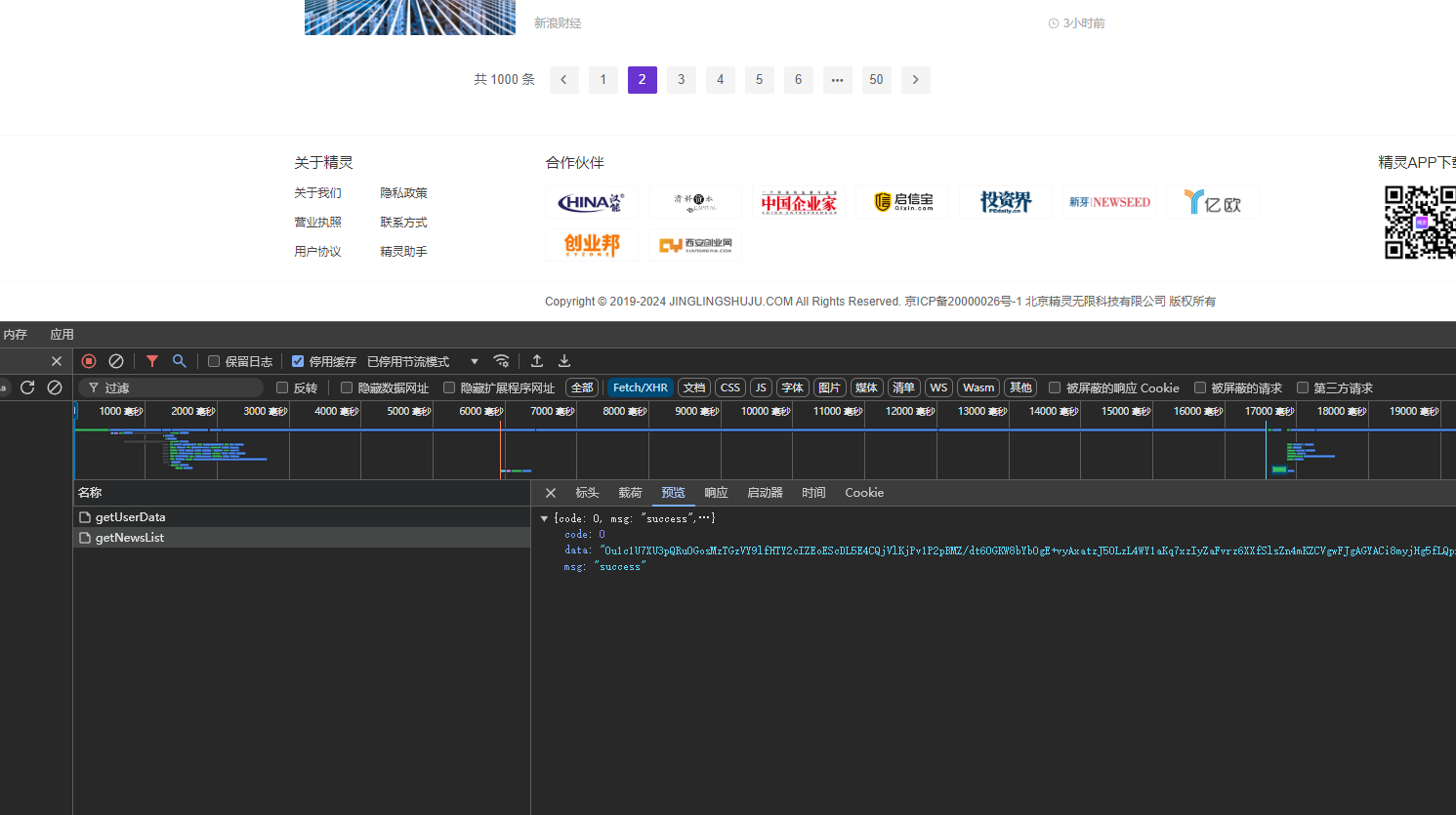
Task: Filter requests by WS type
Action: 938,387
